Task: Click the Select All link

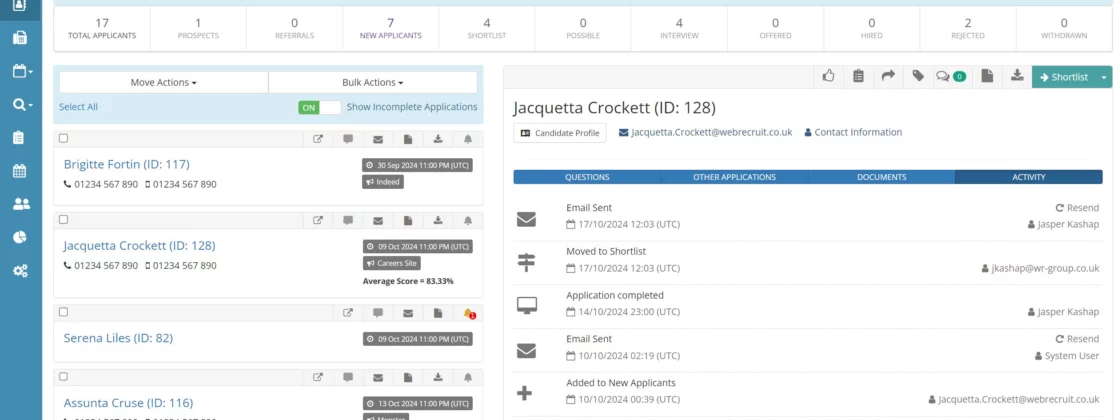Action: click(78, 107)
